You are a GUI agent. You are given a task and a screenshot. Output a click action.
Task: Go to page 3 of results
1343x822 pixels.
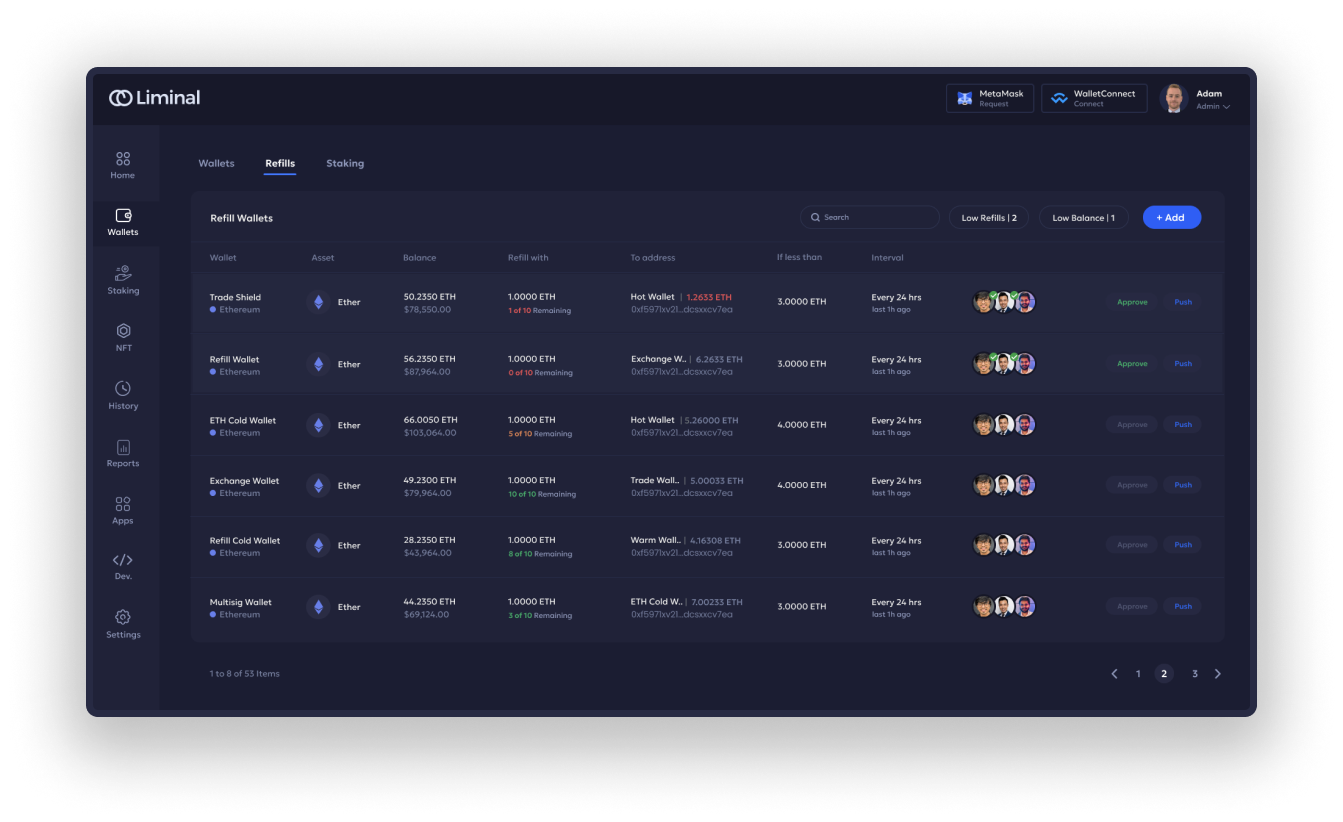(1194, 674)
